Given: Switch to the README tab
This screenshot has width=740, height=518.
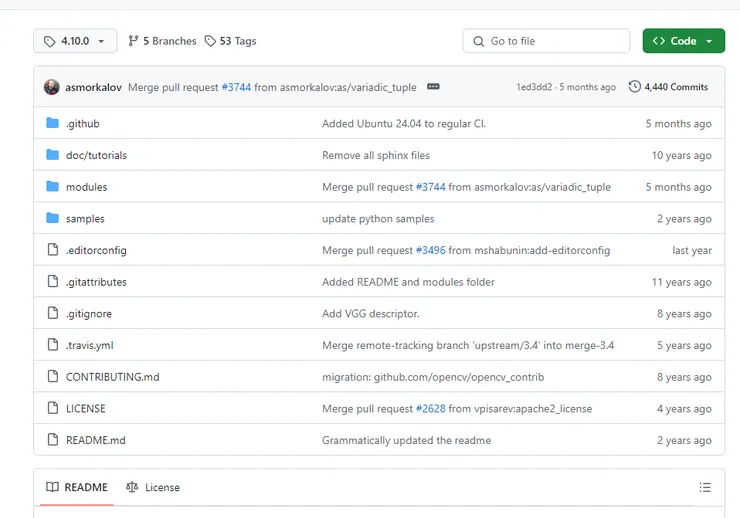Looking at the screenshot, I should pyautogui.click(x=76, y=488).
